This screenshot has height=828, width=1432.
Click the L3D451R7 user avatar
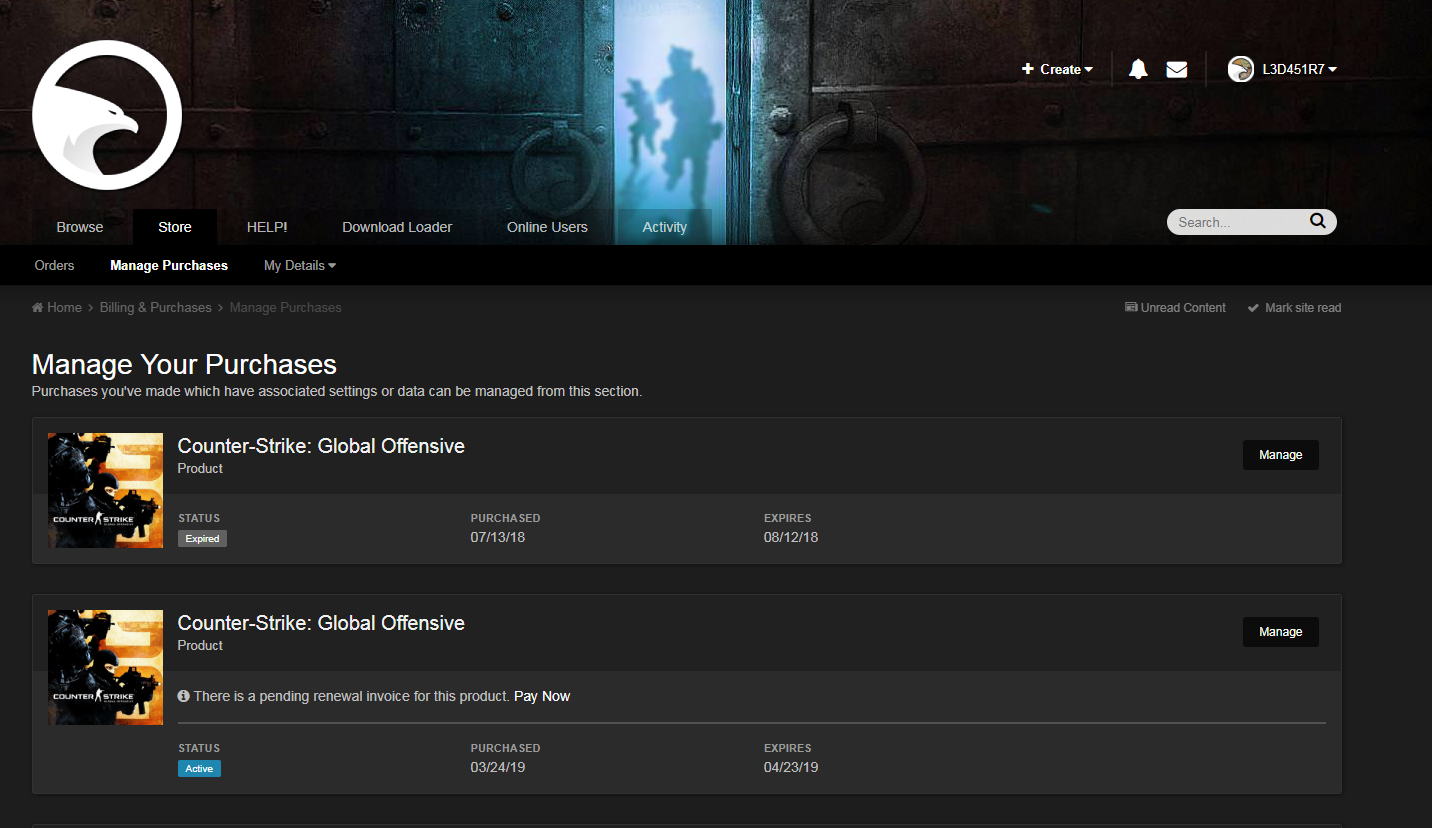tap(1241, 69)
